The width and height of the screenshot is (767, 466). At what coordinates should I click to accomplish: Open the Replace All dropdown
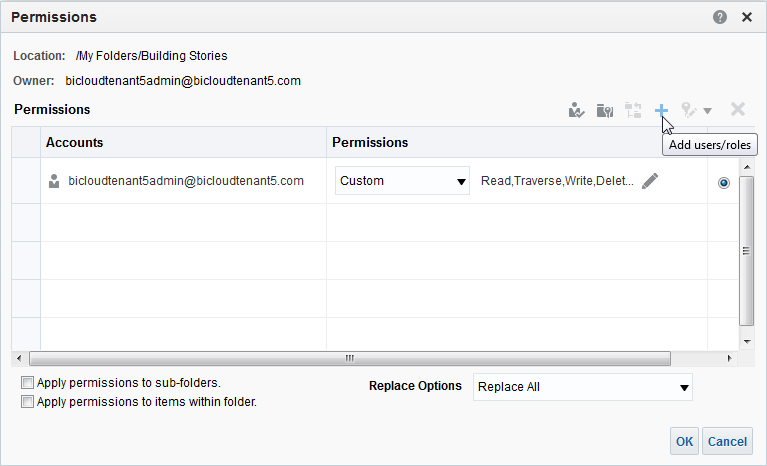click(583, 387)
